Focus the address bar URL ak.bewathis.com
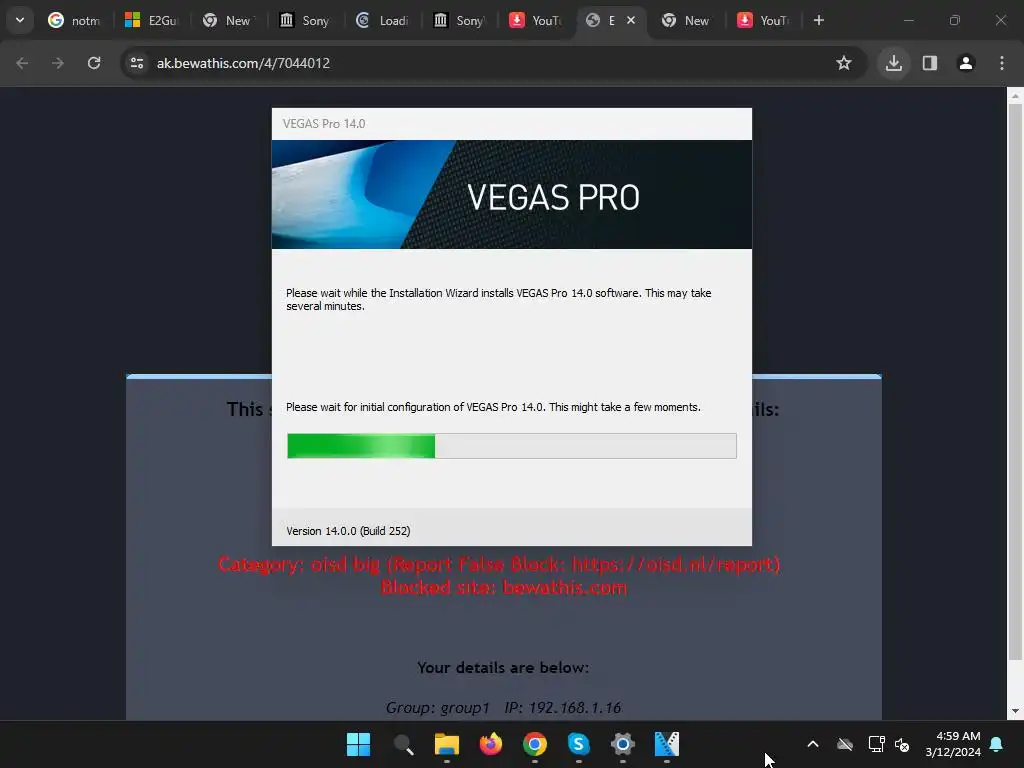The image size is (1024, 768). 243,63
